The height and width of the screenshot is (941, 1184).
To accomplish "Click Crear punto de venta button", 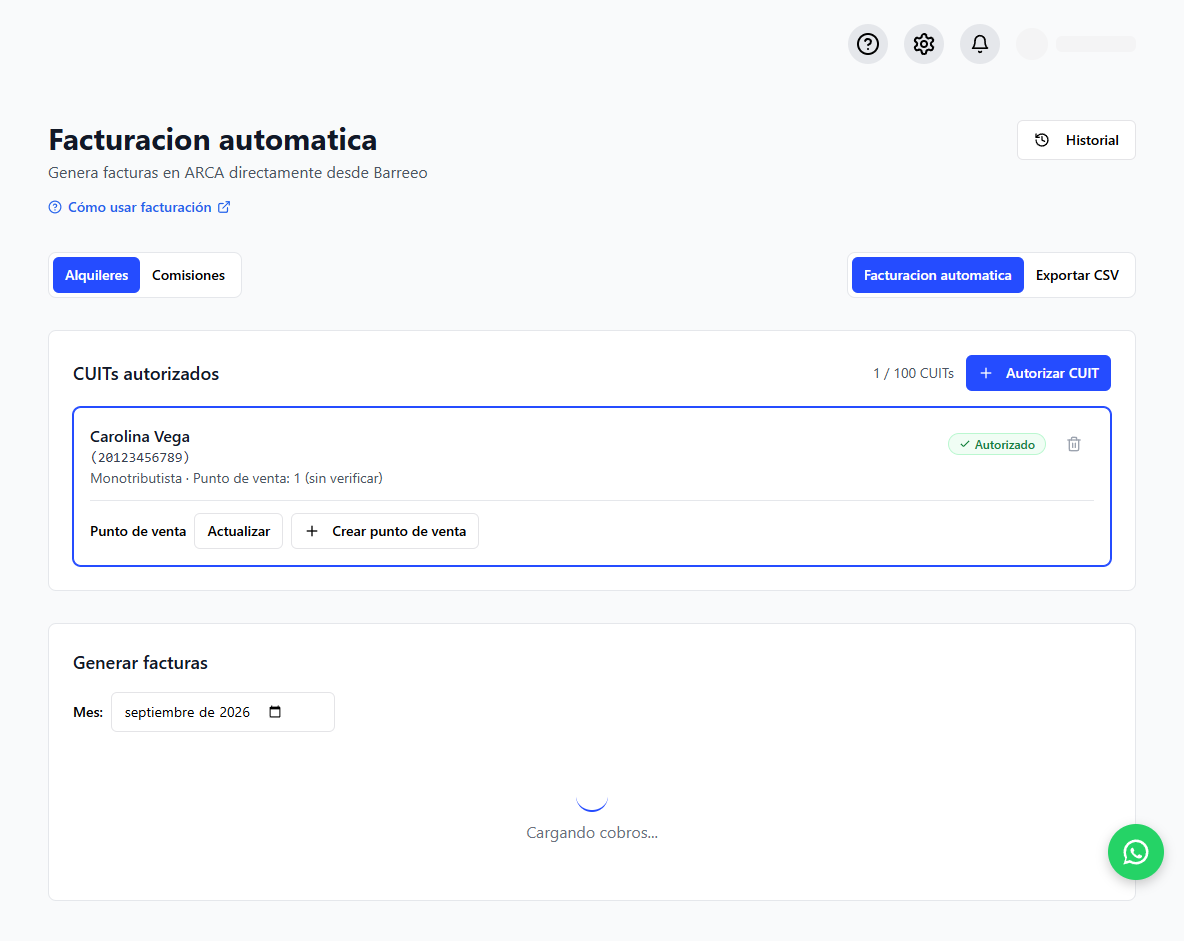I will click(x=385, y=531).
